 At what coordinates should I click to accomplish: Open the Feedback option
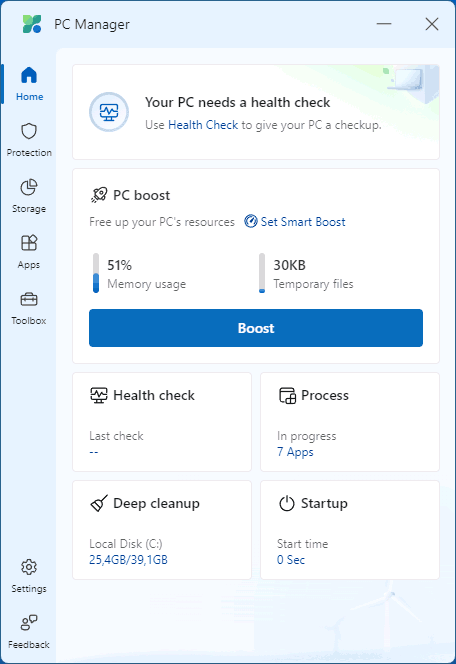coord(29,632)
